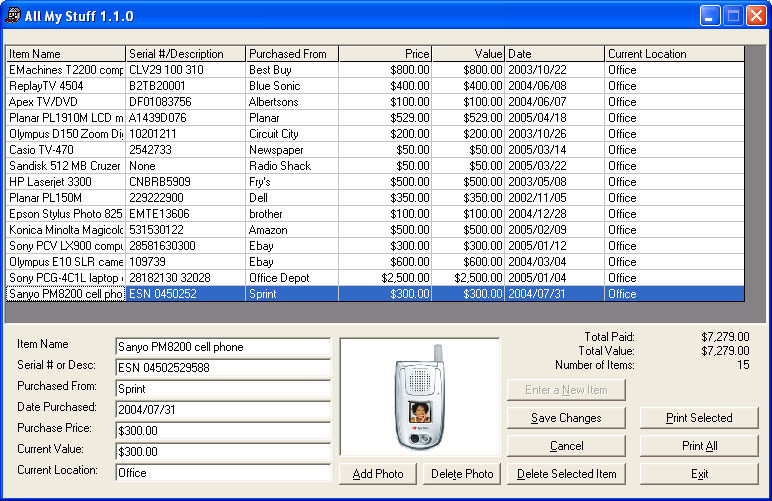
Task: Close the All My Stuff window
Action: click(x=756, y=16)
